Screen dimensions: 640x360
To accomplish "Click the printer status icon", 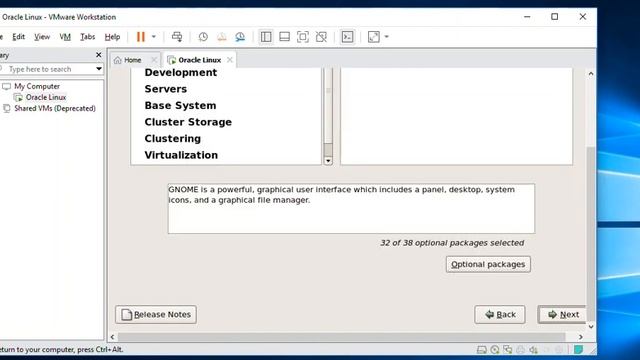I will tap(520, 349).
